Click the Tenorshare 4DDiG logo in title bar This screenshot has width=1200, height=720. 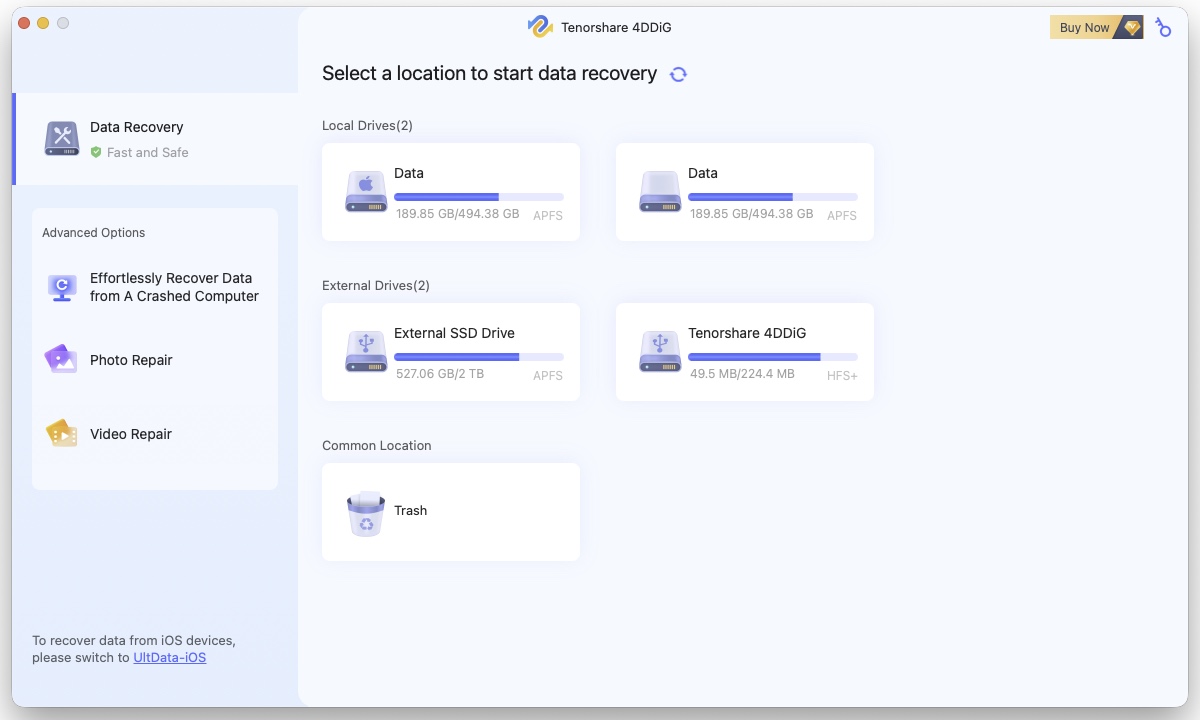pyautogui.click(x=540, y=27)
